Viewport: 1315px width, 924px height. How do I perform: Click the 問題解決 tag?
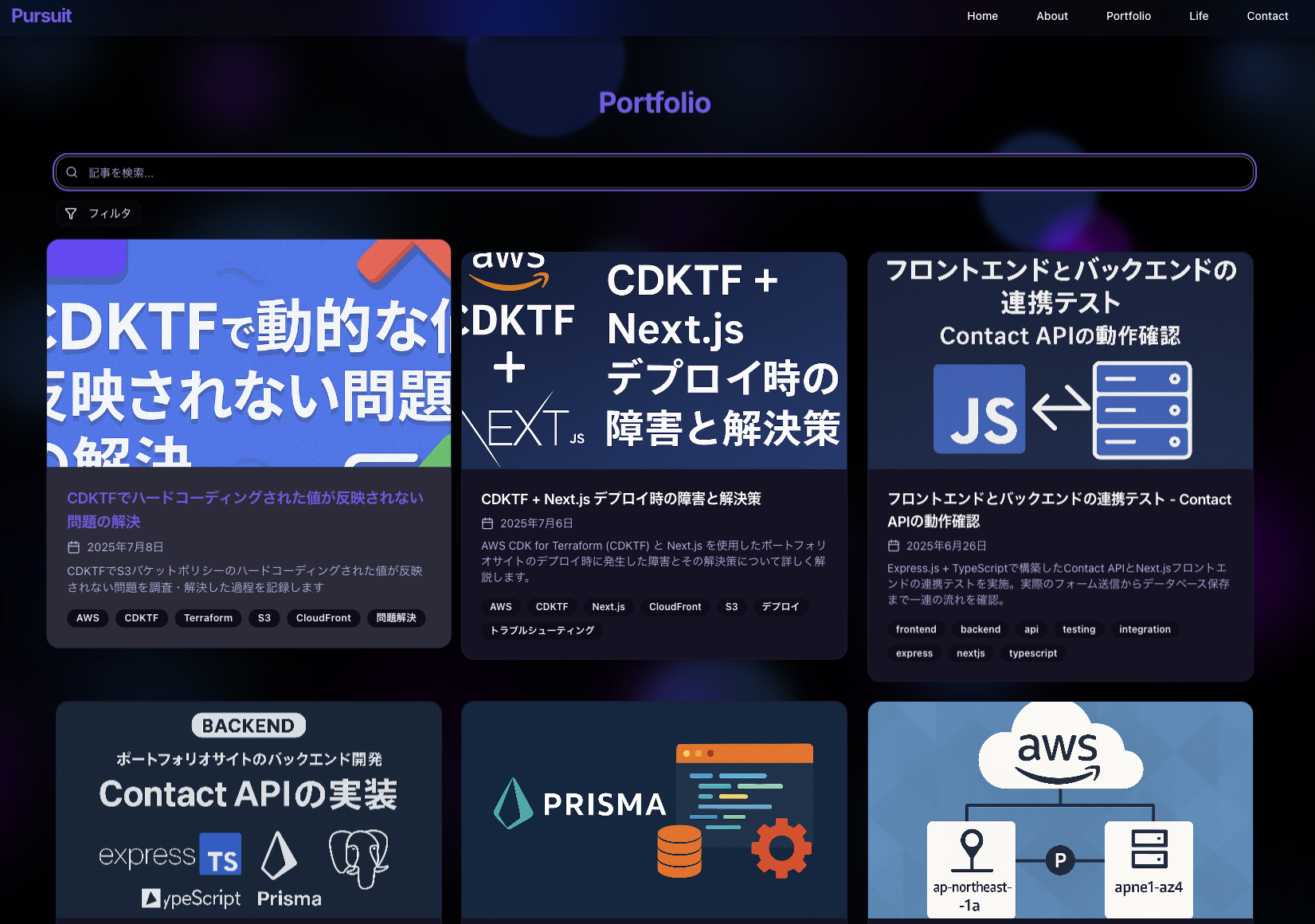pos(396,618)
